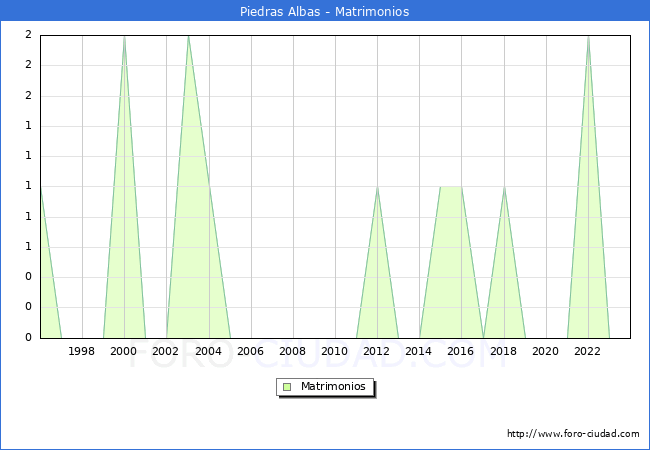The image size is (650, 450).
Task: Click the x-axis label 2016
Action: point(461,351)
